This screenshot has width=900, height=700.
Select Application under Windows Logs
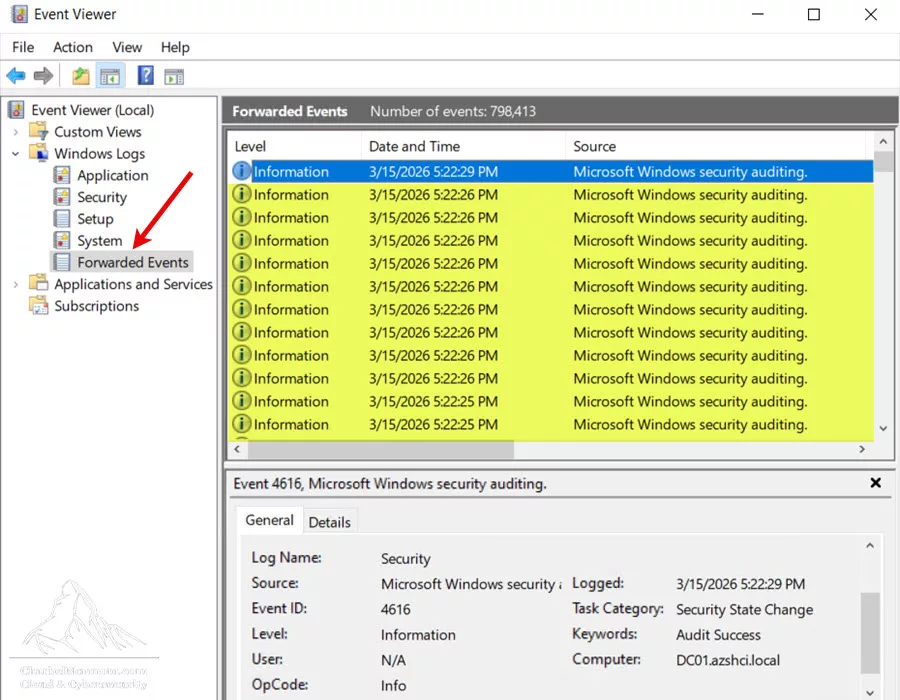[112, 175]
